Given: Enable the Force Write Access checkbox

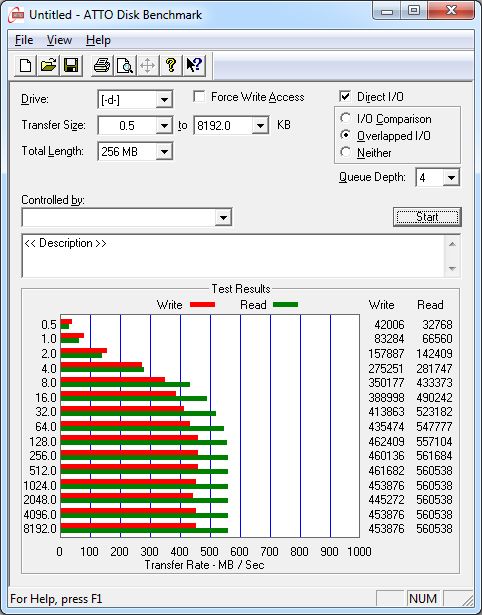Looking at the screenshot, I should [199, 96].
